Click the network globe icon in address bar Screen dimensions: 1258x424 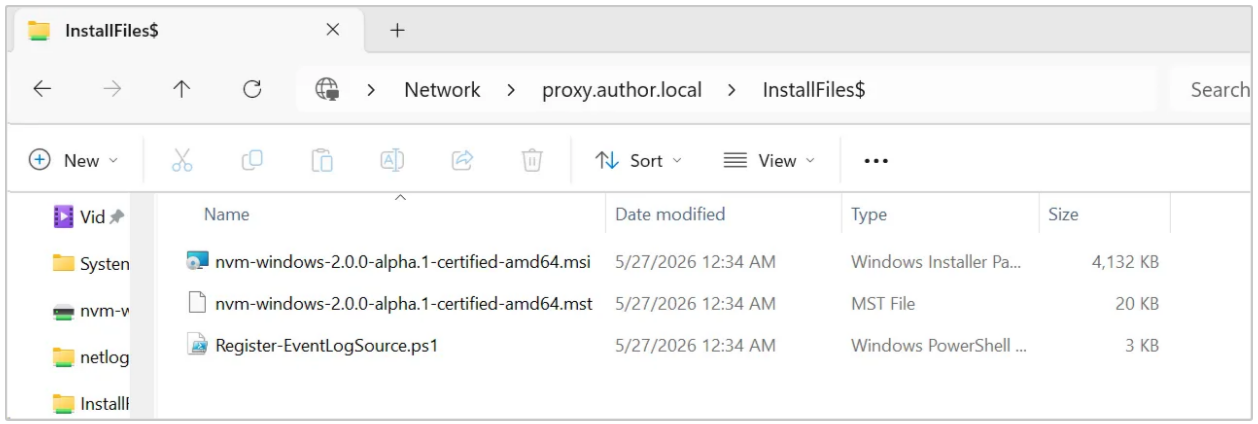coord(326,90)
